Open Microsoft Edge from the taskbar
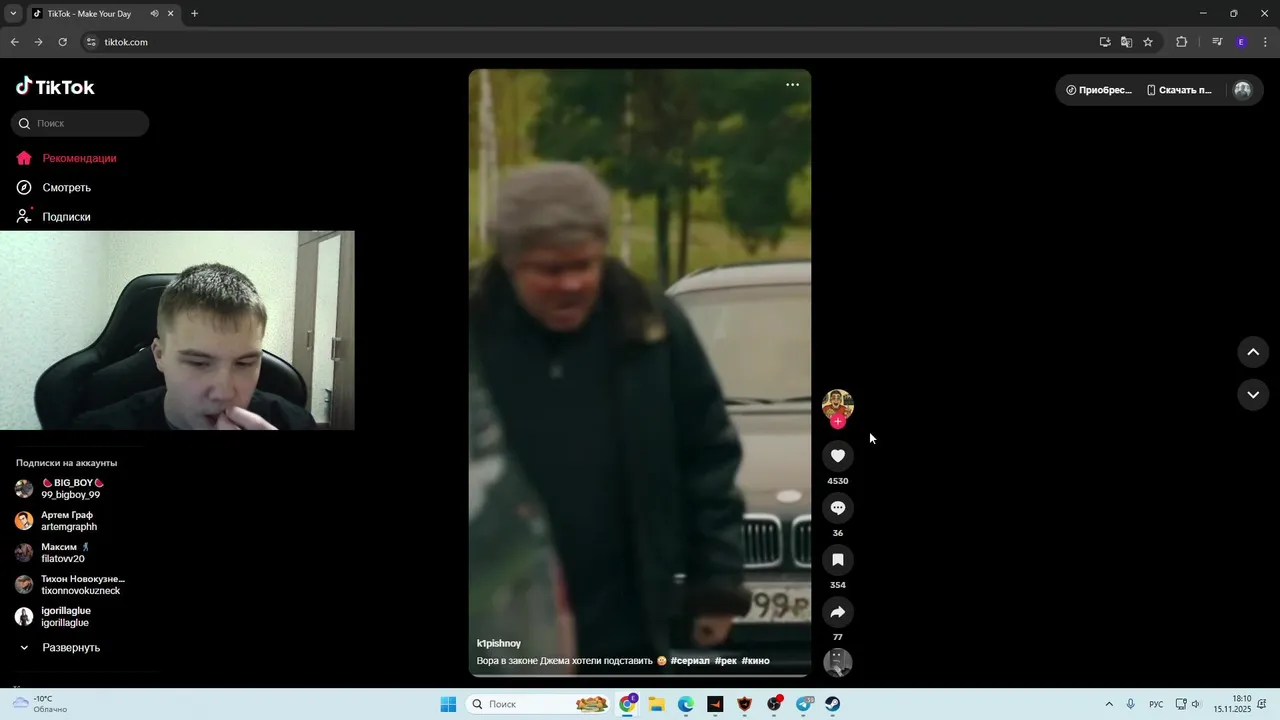Viewport: 1280px width, 720px height. coord(686,704)
